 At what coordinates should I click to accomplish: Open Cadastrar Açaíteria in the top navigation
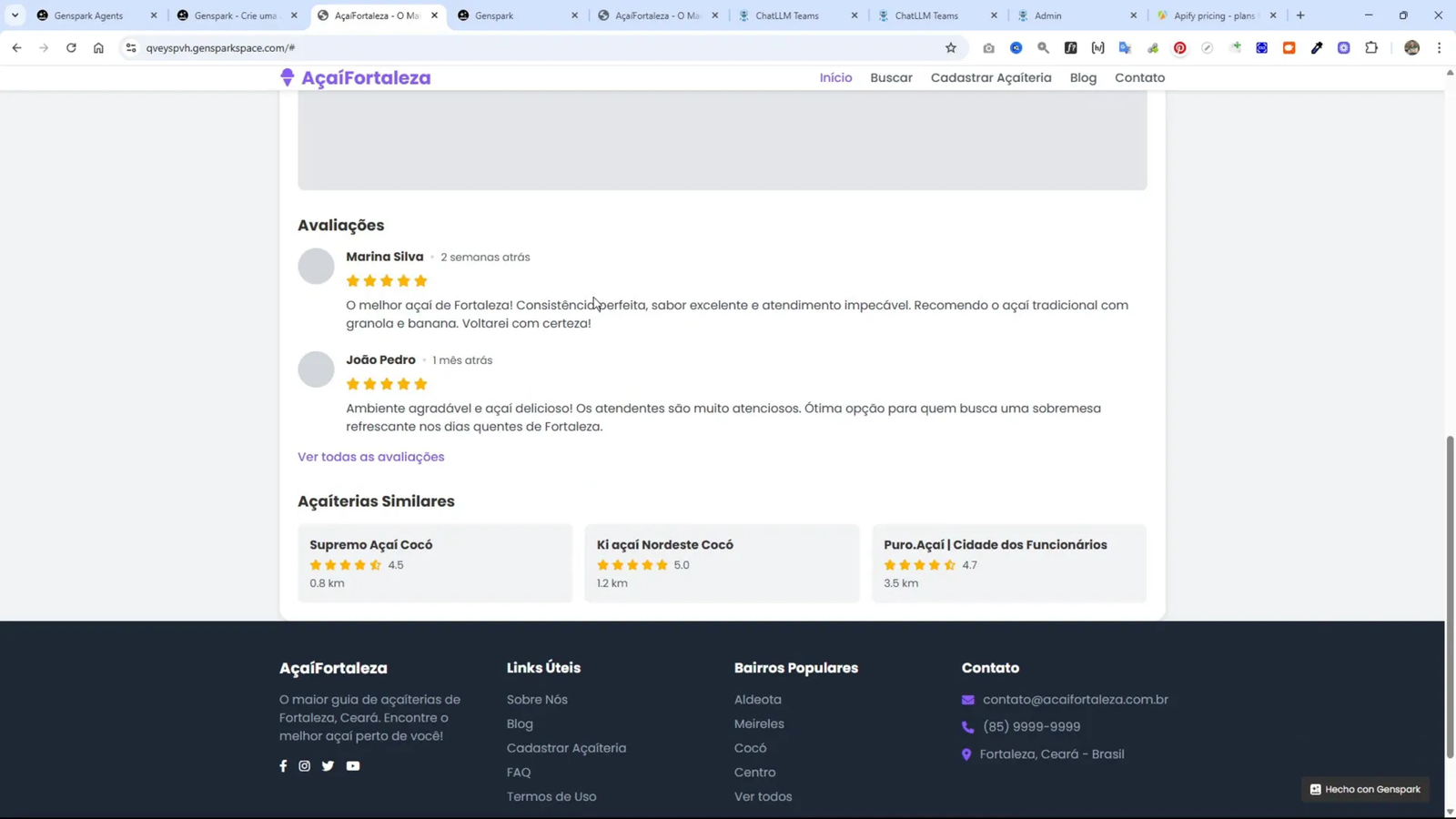[x=990, y=78]
